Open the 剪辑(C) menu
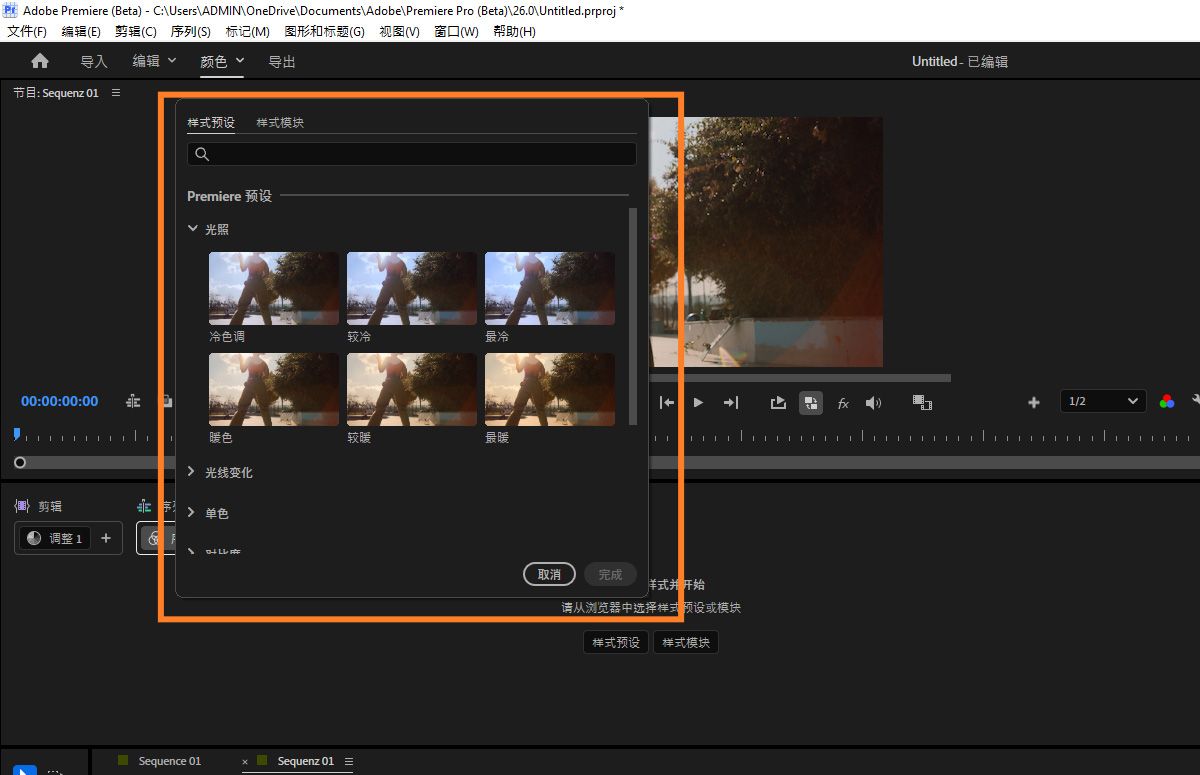The width and height of the screenshot is (1200, 775). [x=136, y=31]
